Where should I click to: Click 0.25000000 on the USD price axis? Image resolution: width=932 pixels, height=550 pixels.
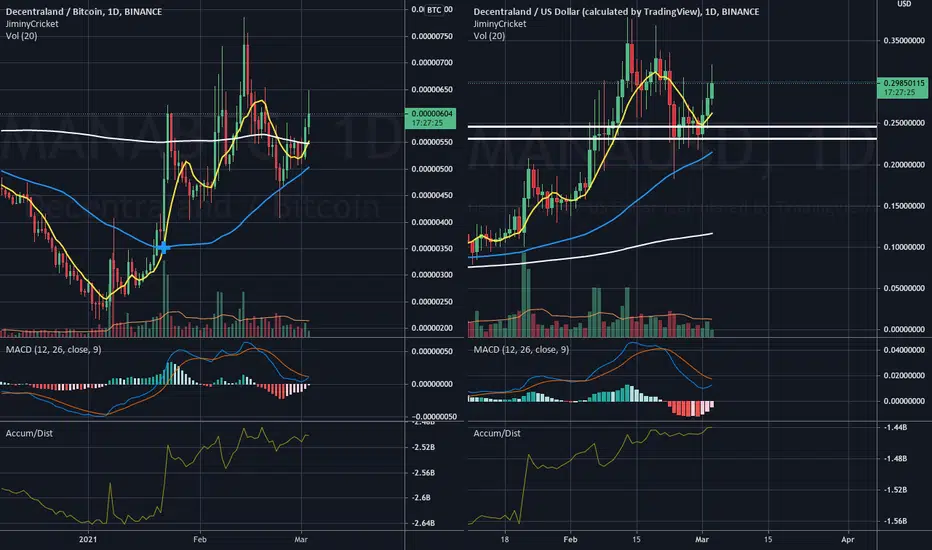click(904, 123)
